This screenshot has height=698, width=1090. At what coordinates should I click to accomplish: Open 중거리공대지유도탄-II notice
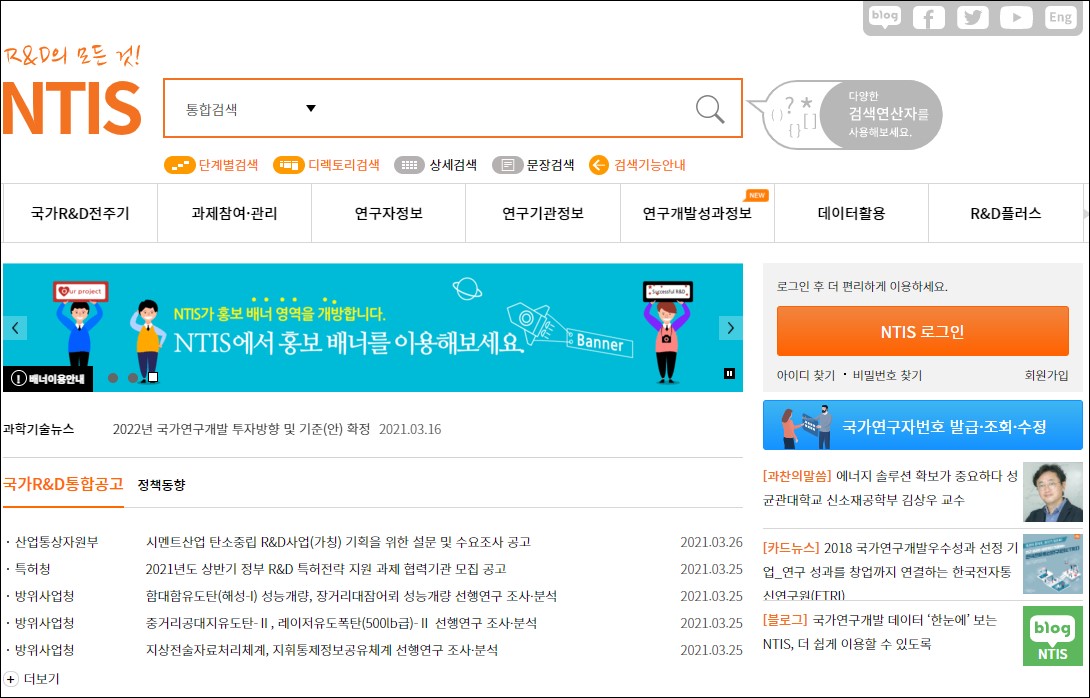pos(341,623)
